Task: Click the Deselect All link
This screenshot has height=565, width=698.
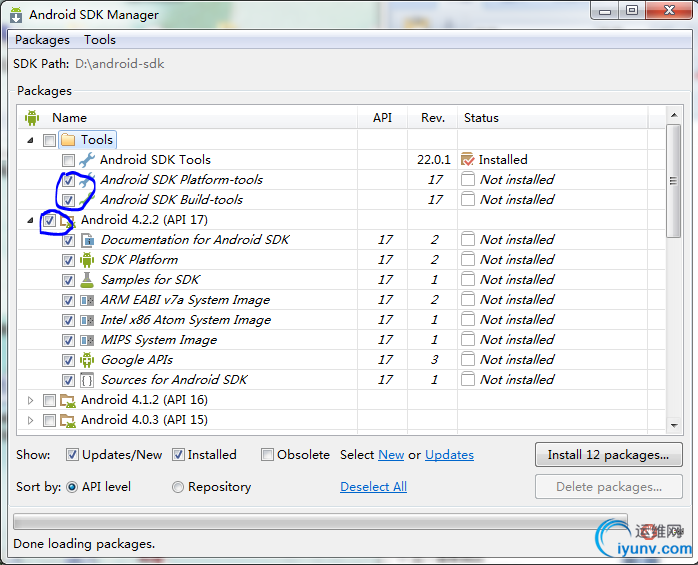Action: pos(373,487)
